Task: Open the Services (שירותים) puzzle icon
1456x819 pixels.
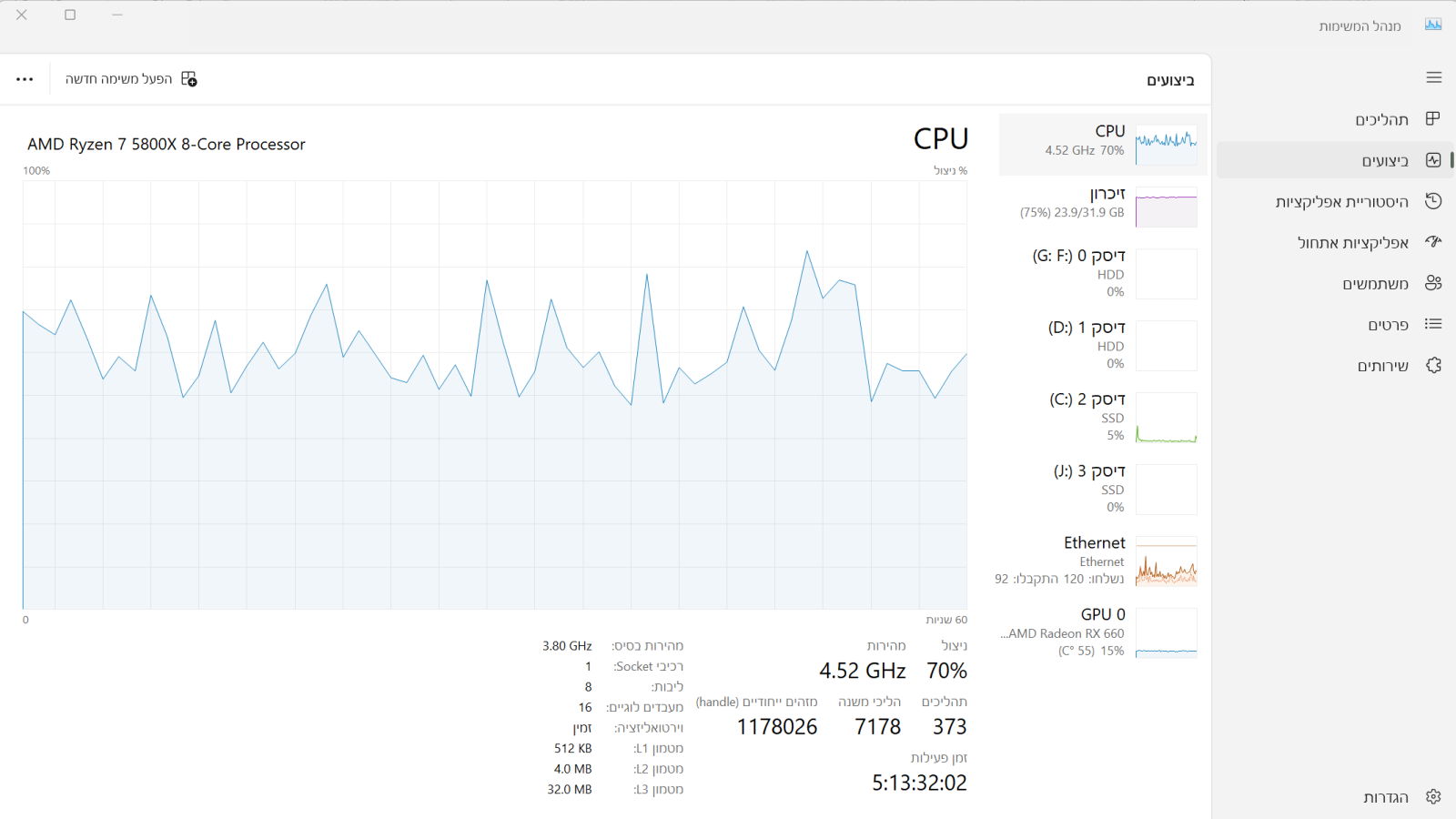Action: point(1433,365)
